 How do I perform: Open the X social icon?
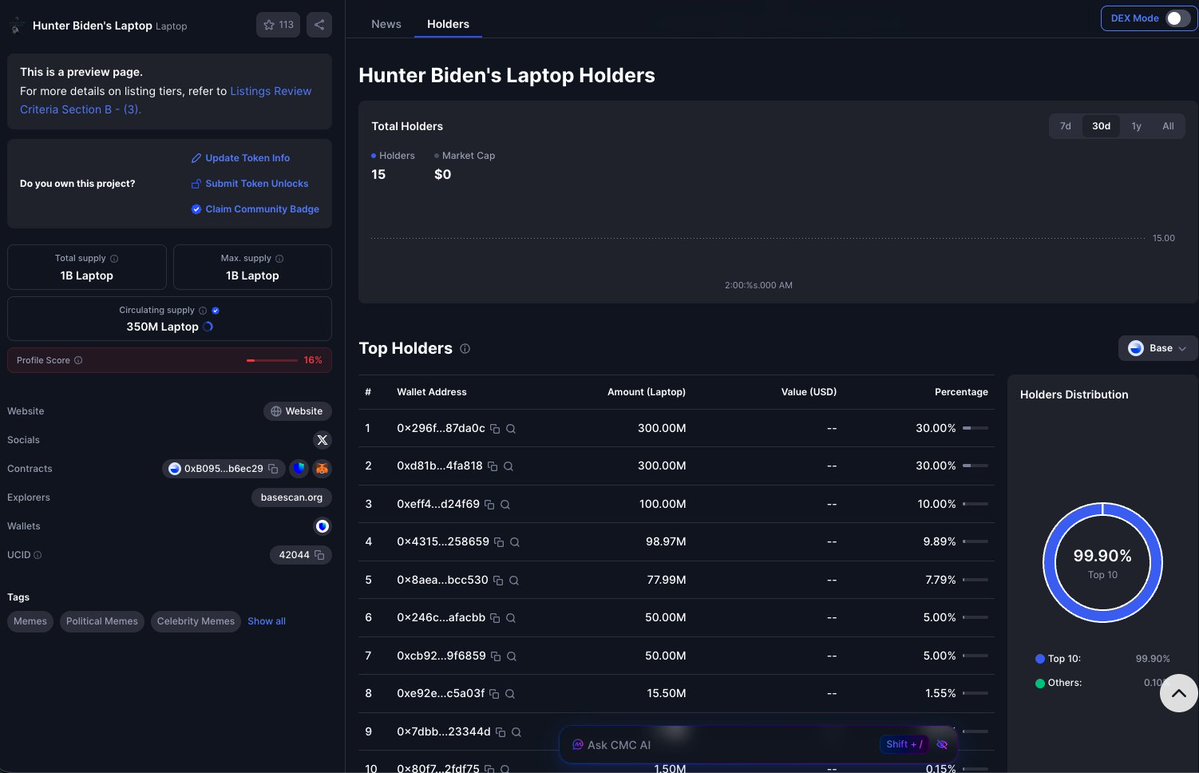coord(322,440)
